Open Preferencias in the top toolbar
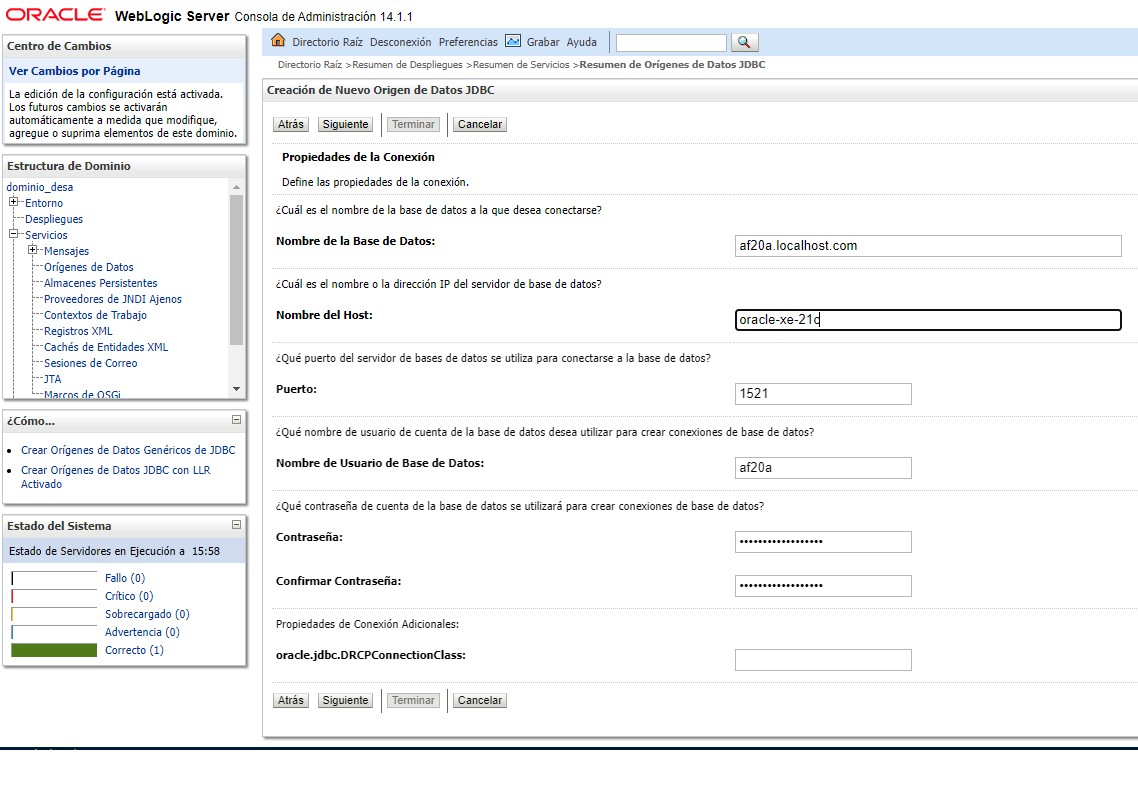Viewport: 1138px width, 798px height. [x=468, y=42]
